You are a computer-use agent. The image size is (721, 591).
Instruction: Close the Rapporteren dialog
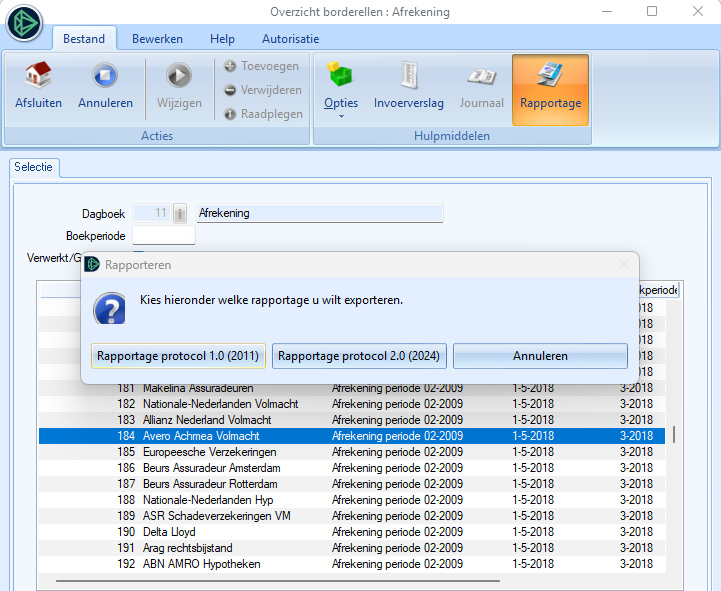[x=624, y=264]
